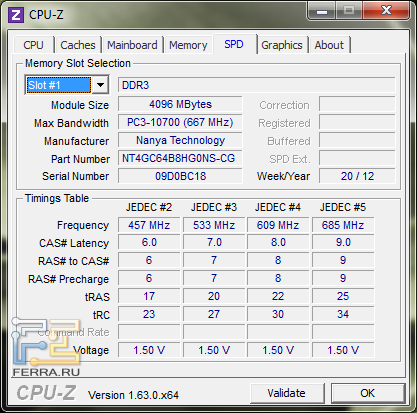
Task: Select the SPD tab
Action: (234, 44)
